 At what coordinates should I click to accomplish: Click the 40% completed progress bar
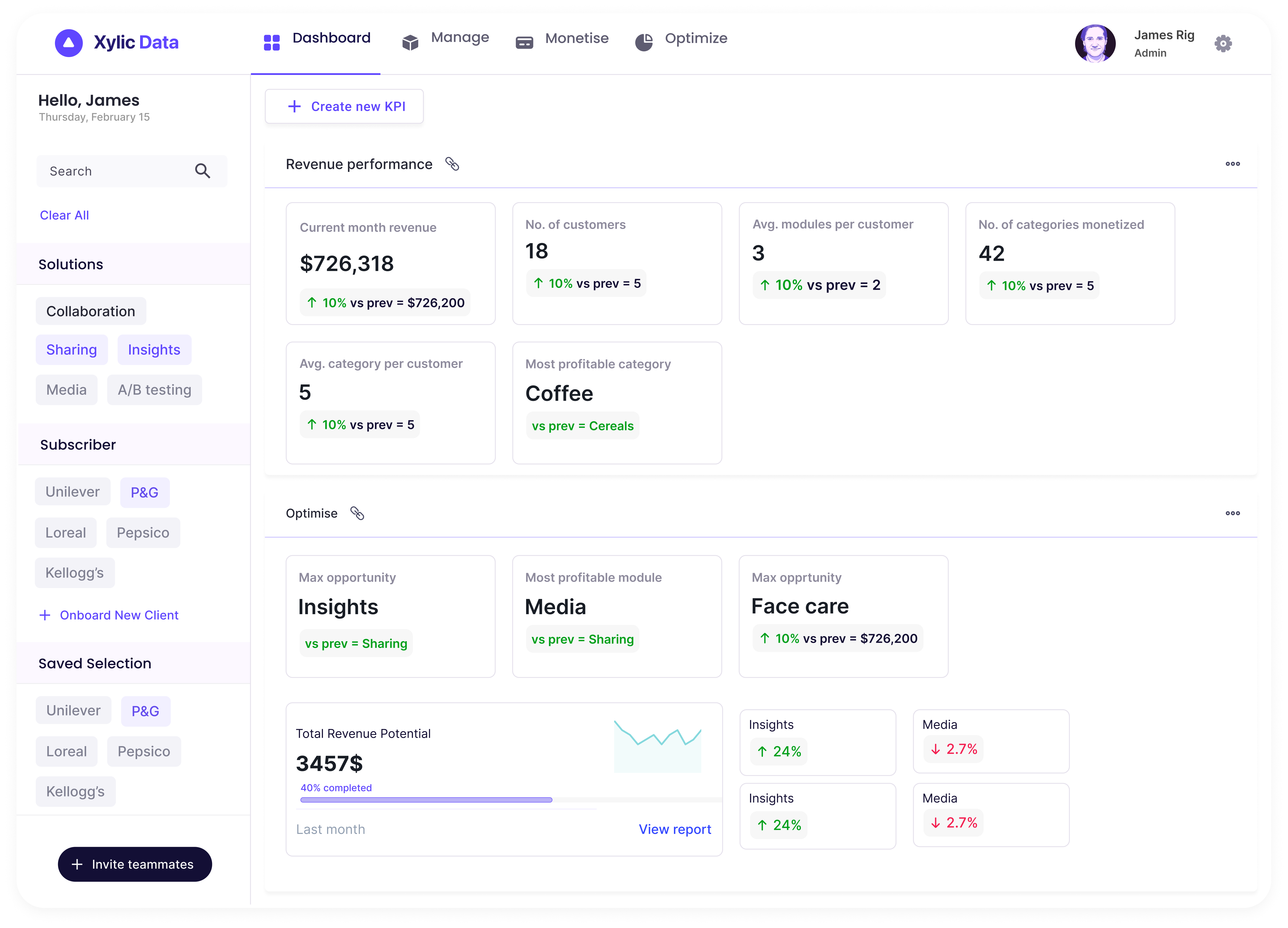coord(426,800)
